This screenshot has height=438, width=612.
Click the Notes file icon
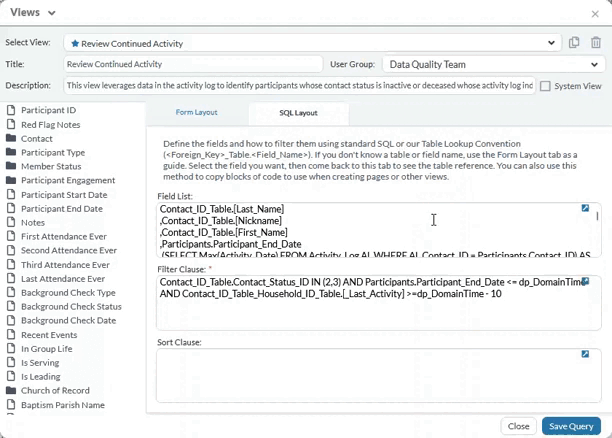click(x=11, y=222)
